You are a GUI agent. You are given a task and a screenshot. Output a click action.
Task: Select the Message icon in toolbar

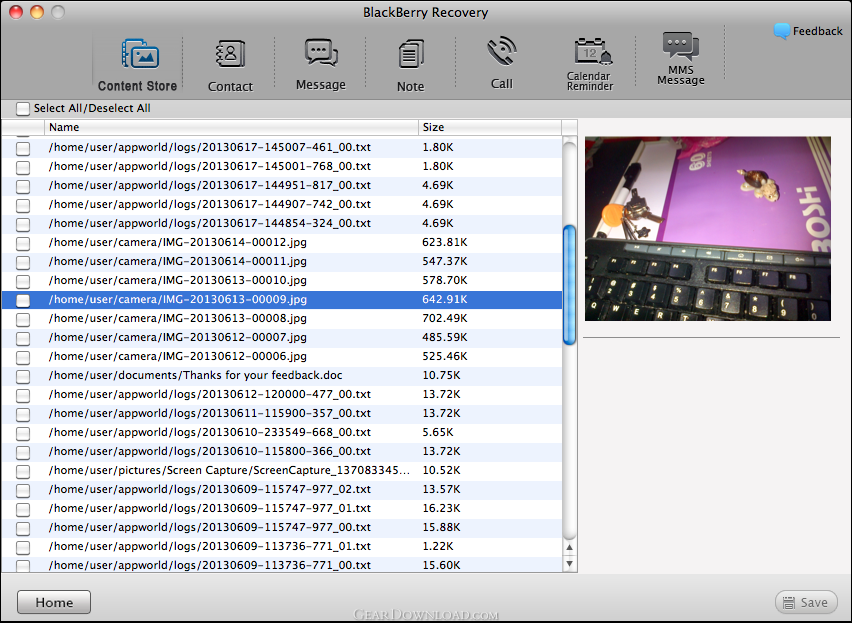(321, 53)
